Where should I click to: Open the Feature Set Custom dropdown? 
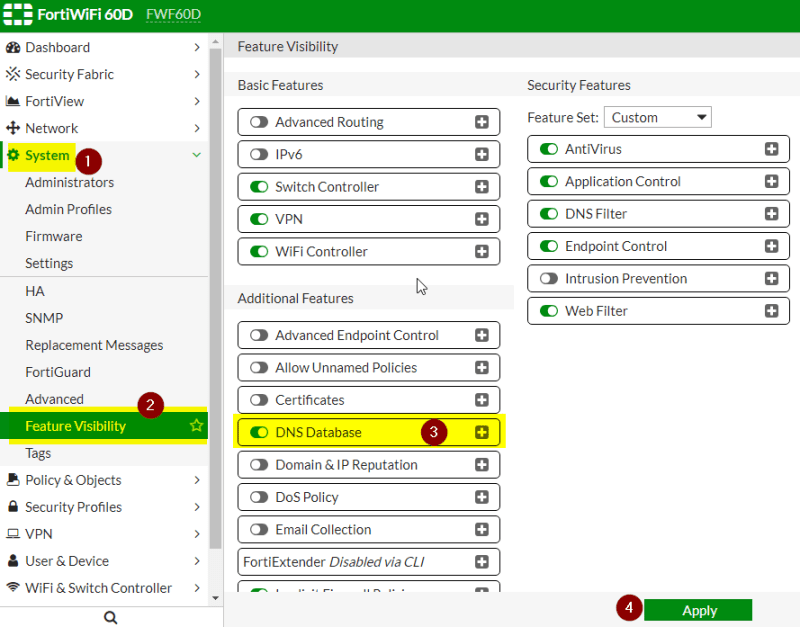click(658, 117)
